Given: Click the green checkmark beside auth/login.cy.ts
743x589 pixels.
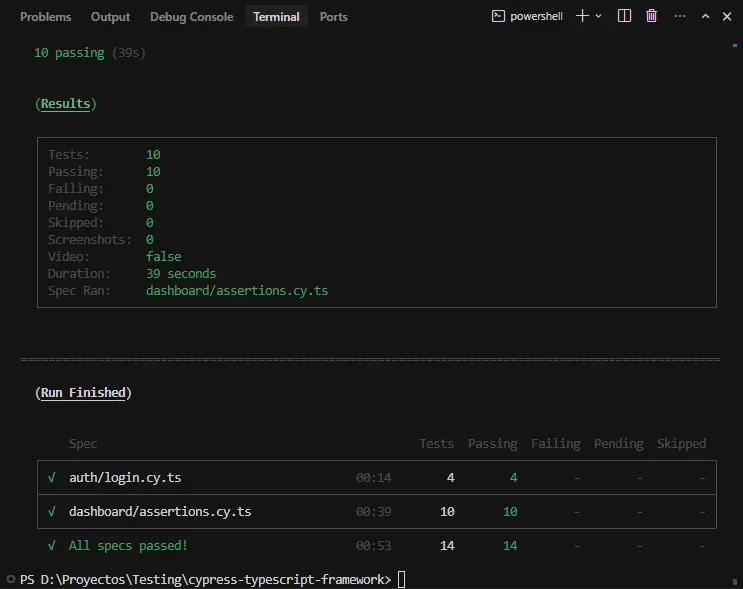Looking at the screenshot, I should point(52,478).
